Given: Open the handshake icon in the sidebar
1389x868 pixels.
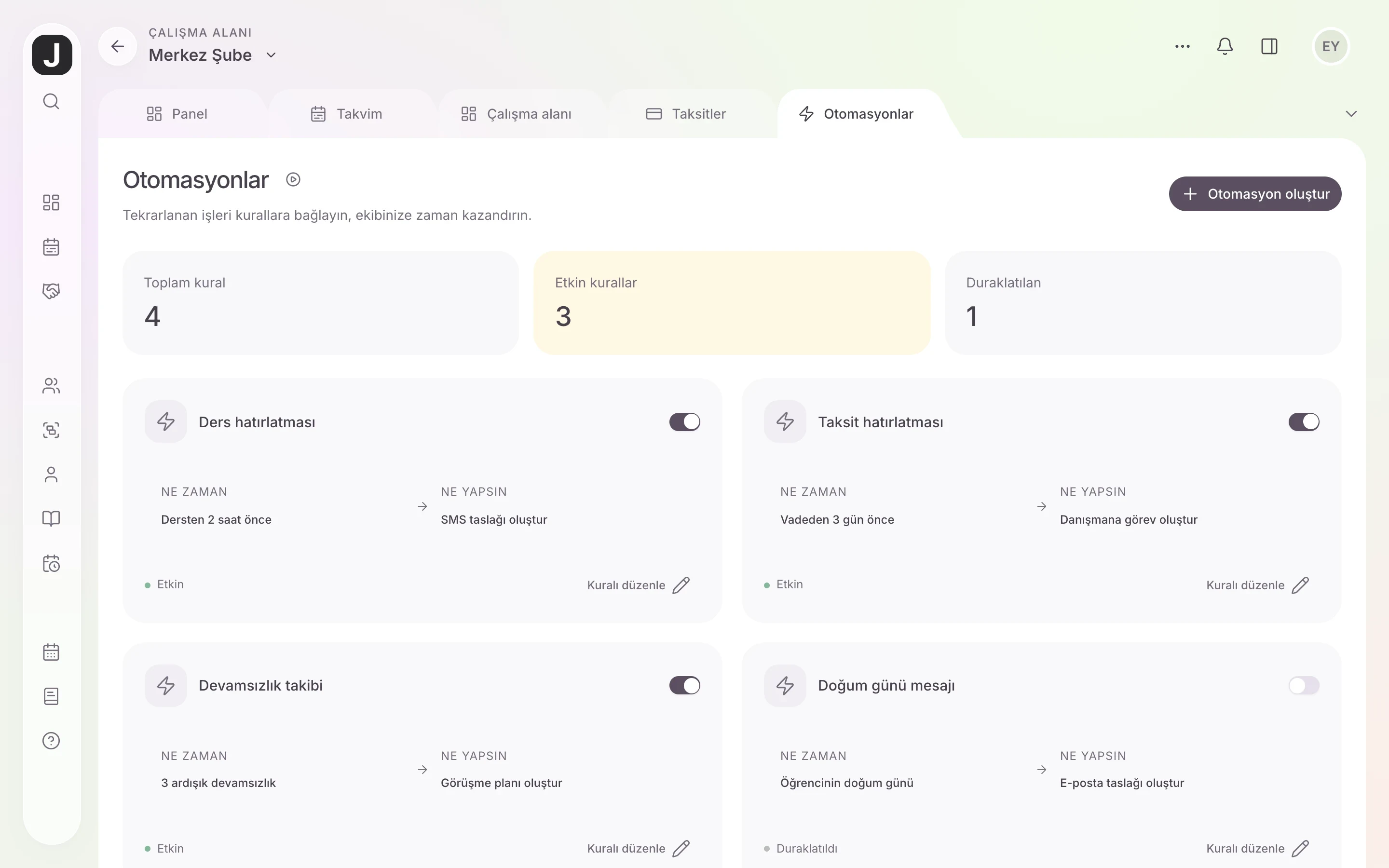Looking at the screenshot, I should point(51,291).
